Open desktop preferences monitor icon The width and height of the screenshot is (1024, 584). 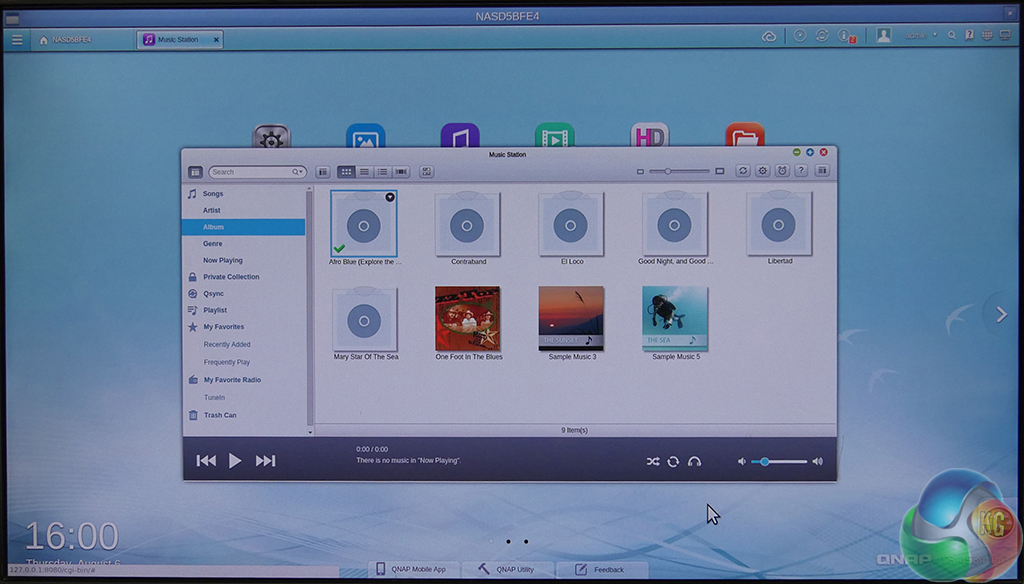(x=1005, y=35)
